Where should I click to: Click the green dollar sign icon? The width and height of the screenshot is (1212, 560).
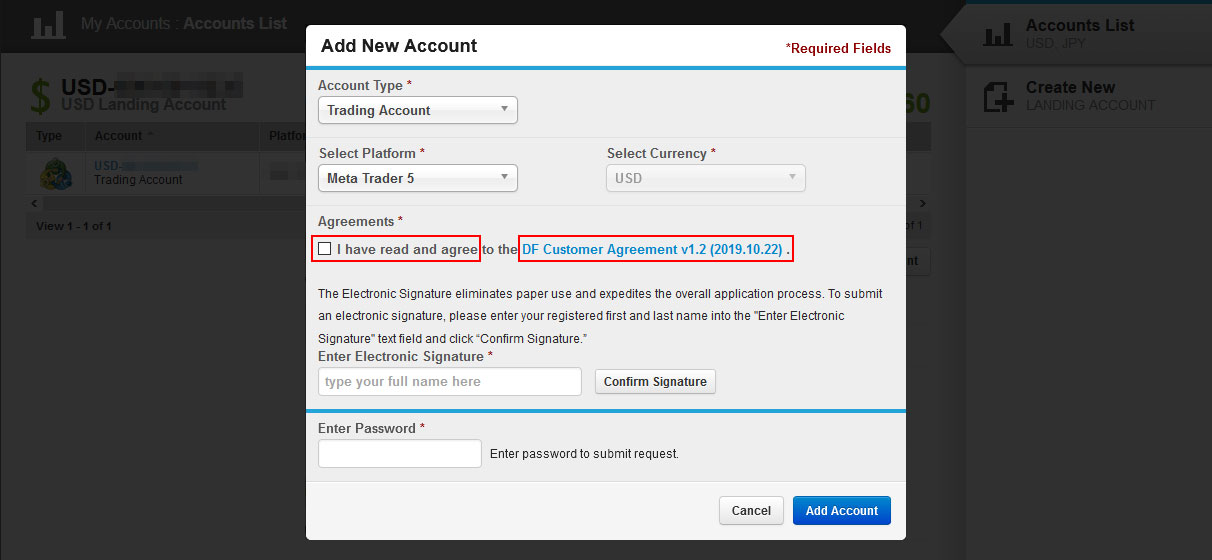[x=40, y=96]
